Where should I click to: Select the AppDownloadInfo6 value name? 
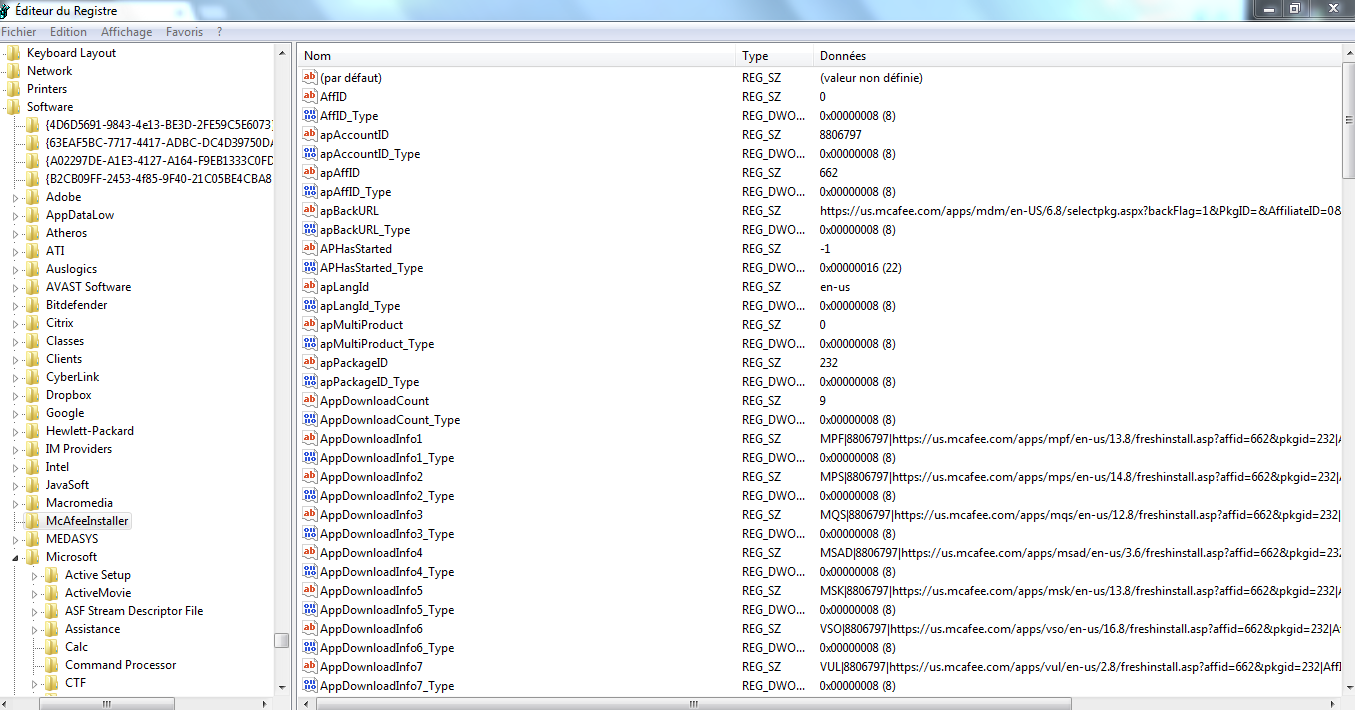[x=371, y=628]
